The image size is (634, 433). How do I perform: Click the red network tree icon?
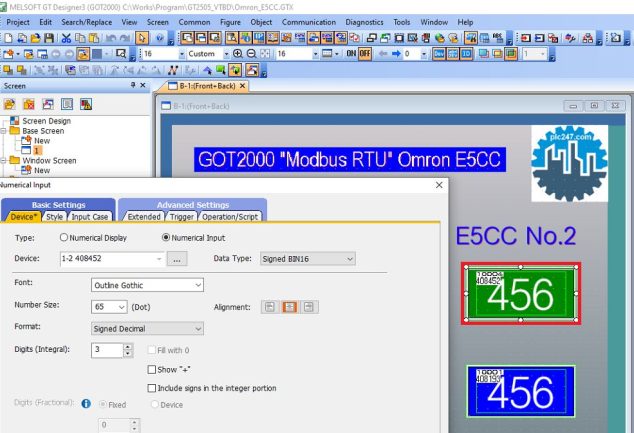click(588, 38)
